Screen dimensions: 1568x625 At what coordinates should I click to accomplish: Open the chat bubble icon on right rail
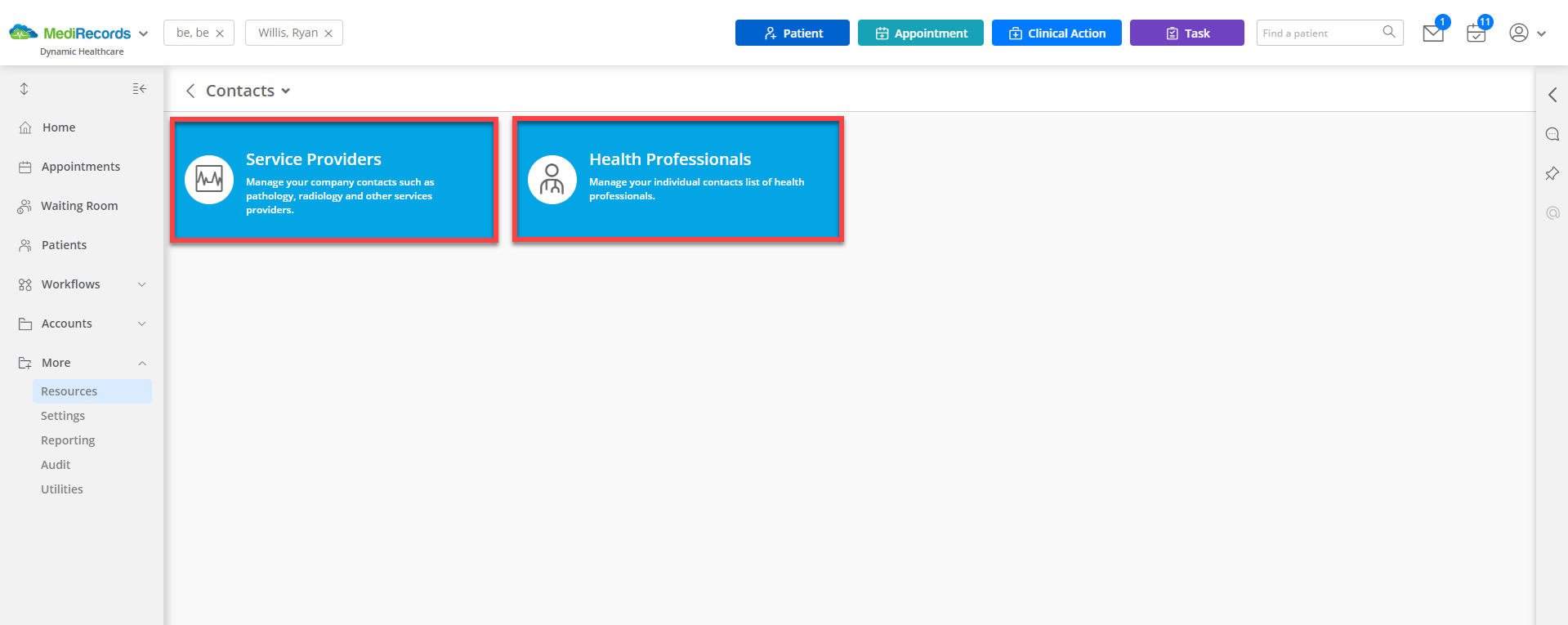coord(1552,134)
